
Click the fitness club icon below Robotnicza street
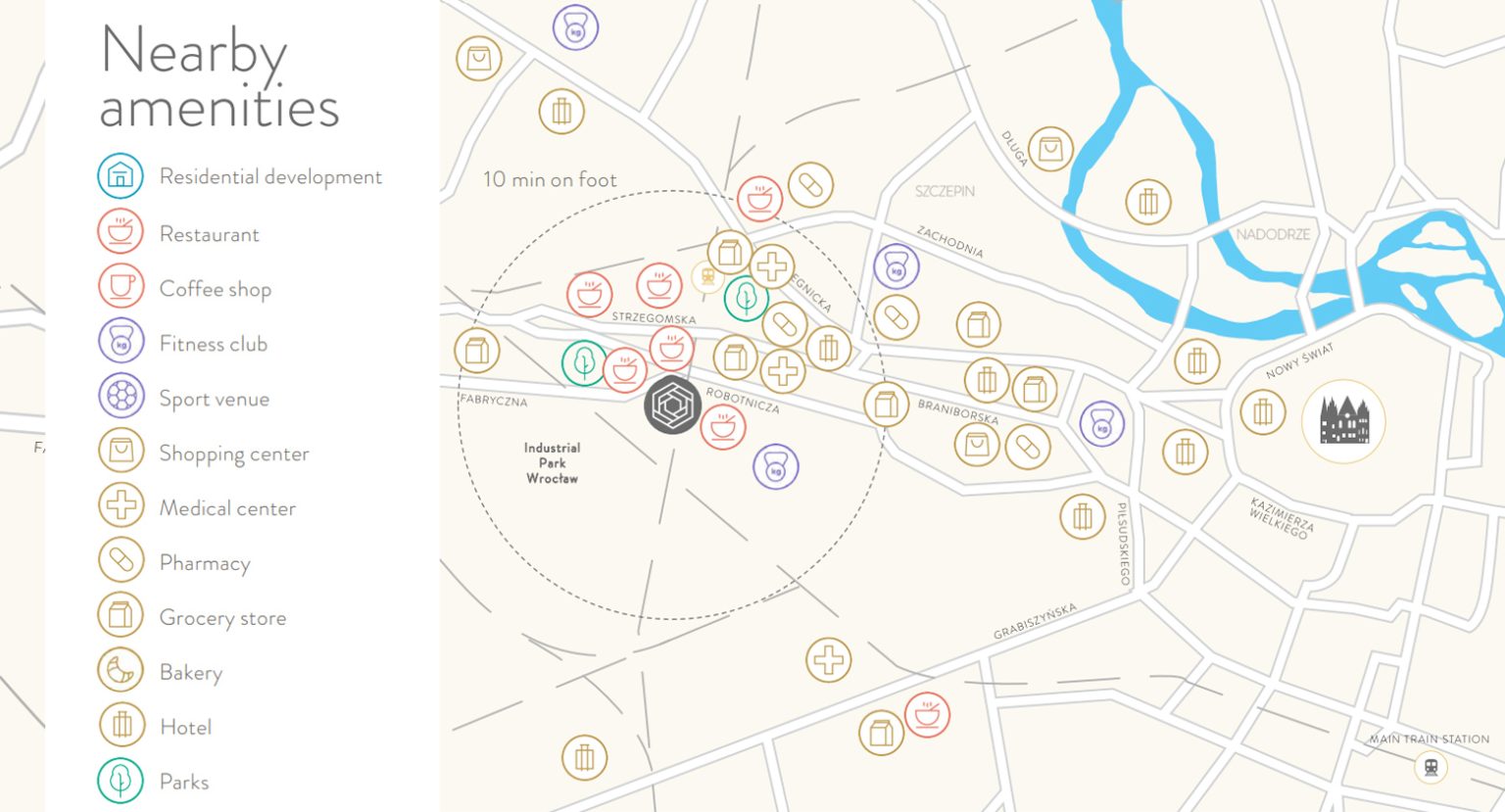pyautogui.click(x=776, y=466)
